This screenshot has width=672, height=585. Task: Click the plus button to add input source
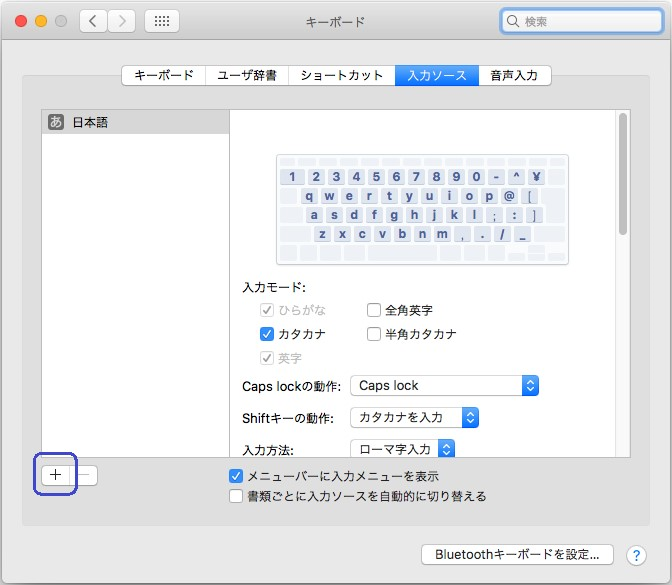pyautogui.click(x=56, y=476)
